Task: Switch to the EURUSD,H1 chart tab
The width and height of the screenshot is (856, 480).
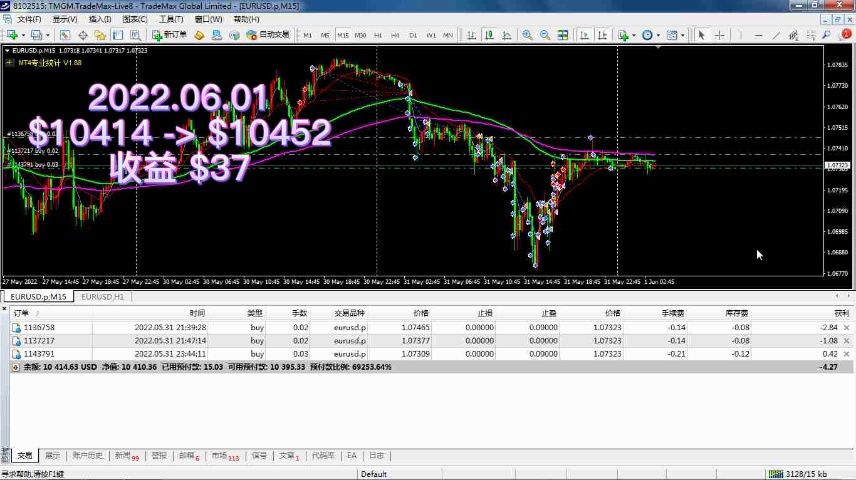Action: (102, 297)
